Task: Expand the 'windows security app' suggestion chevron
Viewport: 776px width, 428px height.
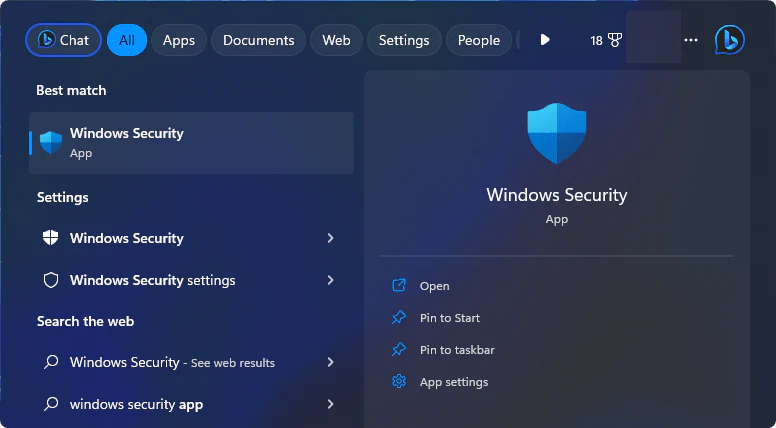Action: (x=331, y=404)
